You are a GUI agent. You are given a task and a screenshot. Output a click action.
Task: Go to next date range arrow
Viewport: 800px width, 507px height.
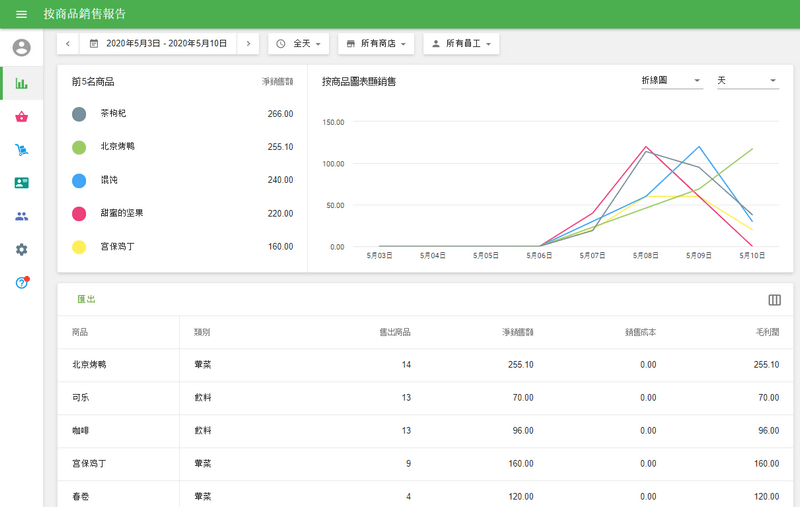pyautogui.click(x=248, y=44)
